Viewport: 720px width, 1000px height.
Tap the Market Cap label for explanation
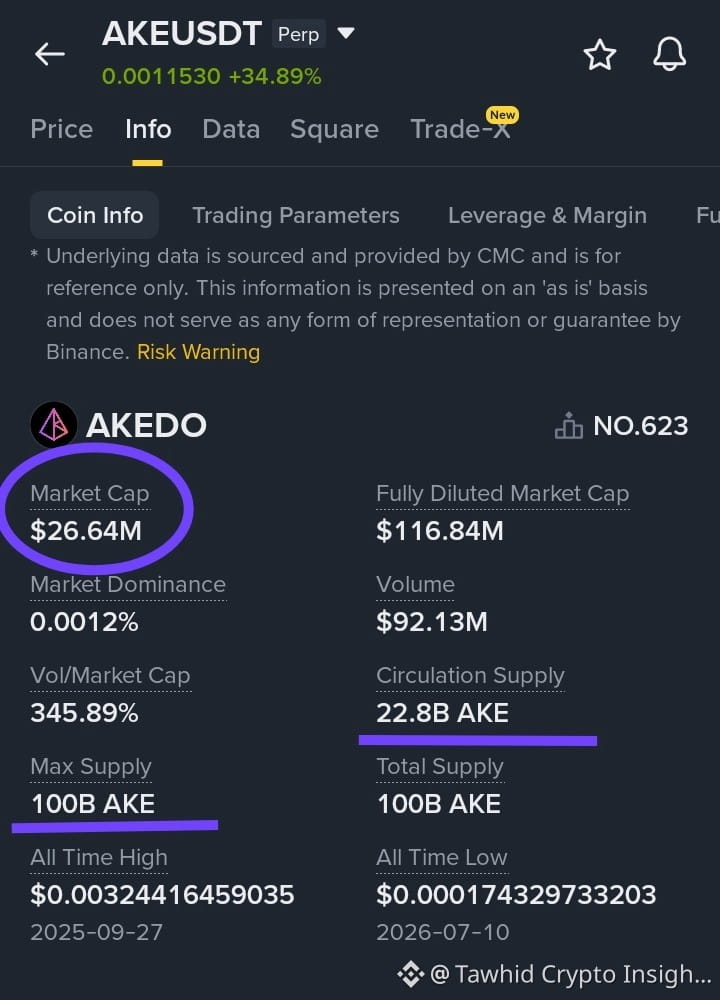[x=90, y=494]
